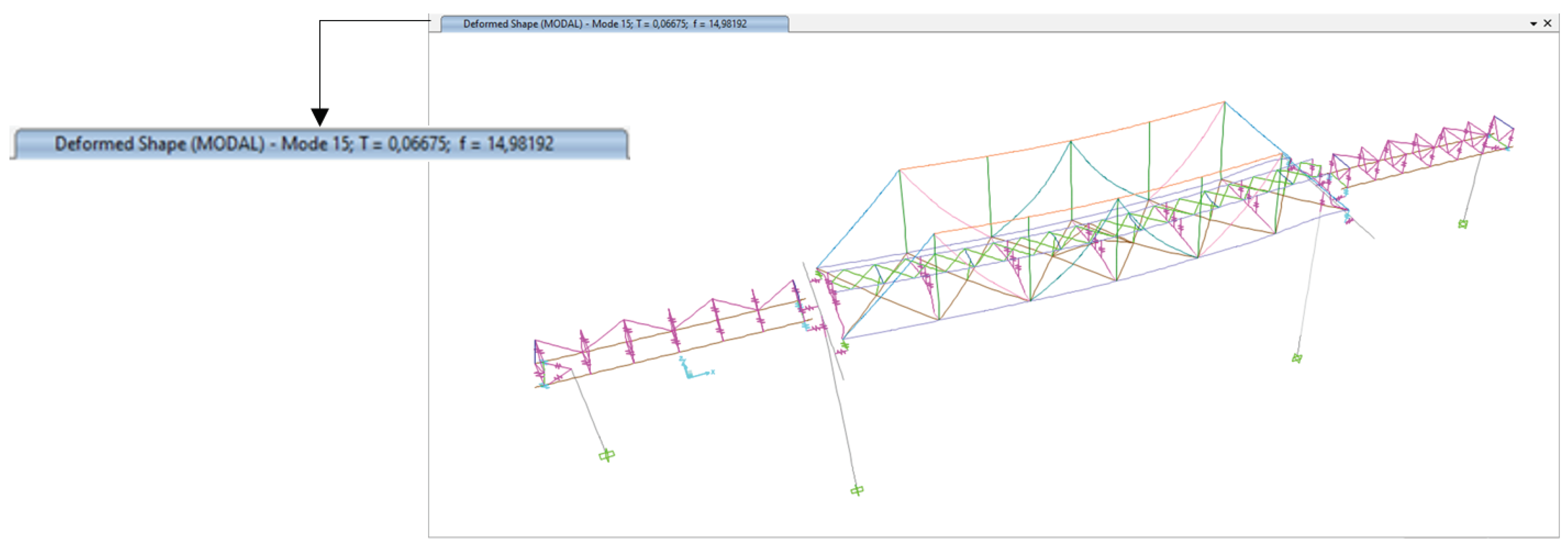
Task: Select the leftmost green support restraint icon
Action: click(x=607, y=455)
